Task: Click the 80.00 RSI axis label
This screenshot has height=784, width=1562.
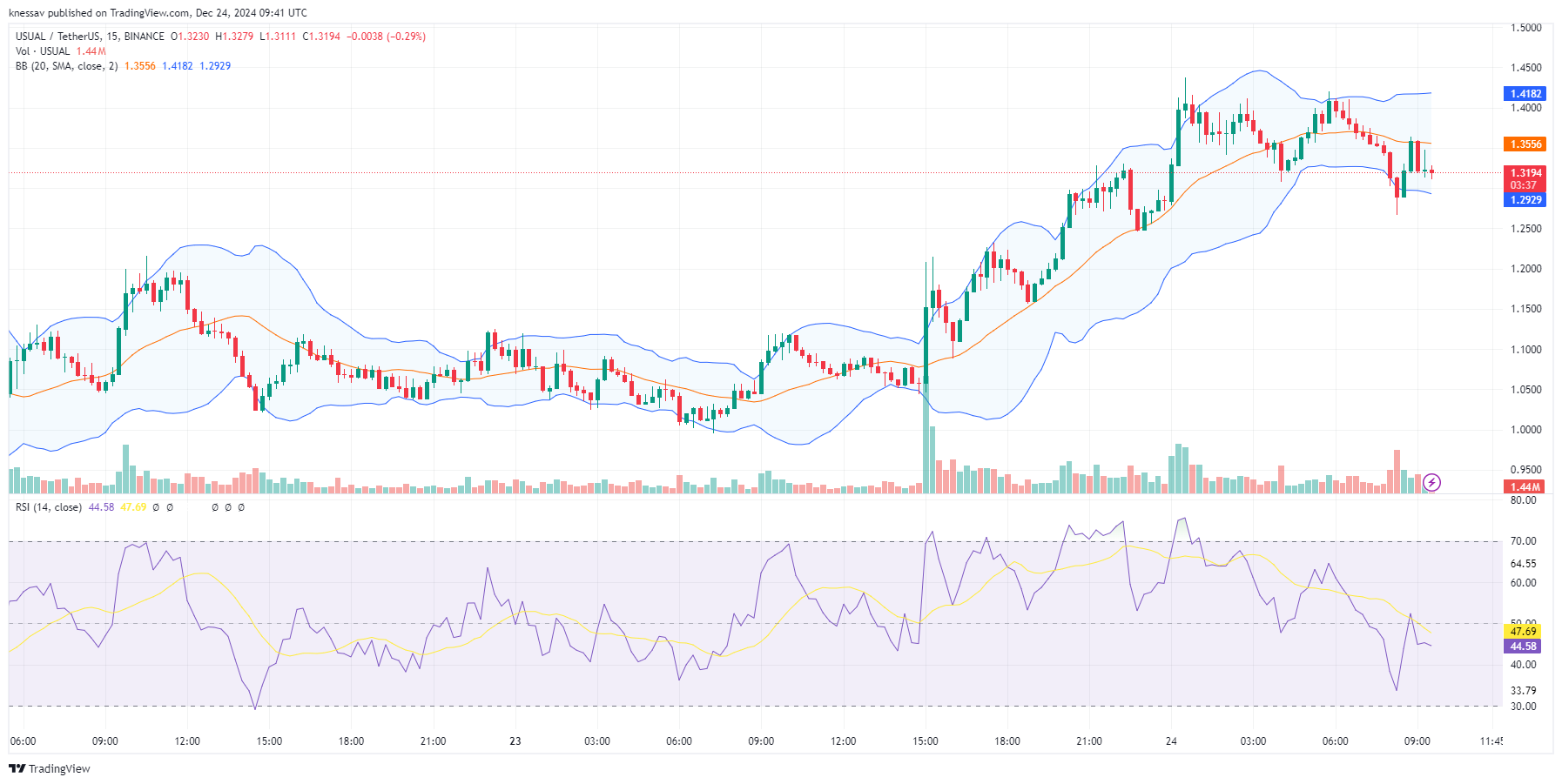Action: point(1523,500)
